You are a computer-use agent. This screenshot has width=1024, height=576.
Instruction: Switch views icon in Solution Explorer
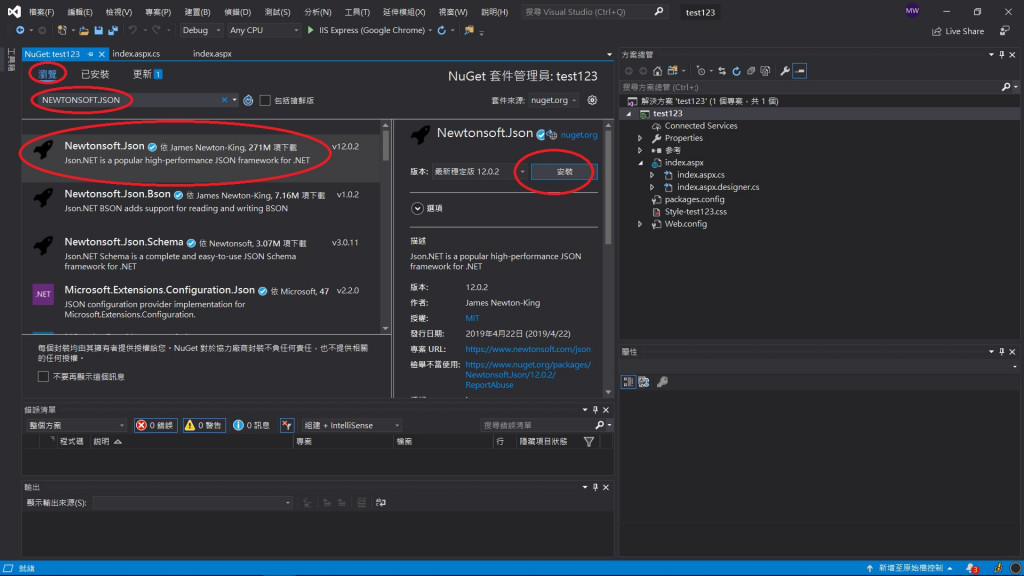click(673, 71)
